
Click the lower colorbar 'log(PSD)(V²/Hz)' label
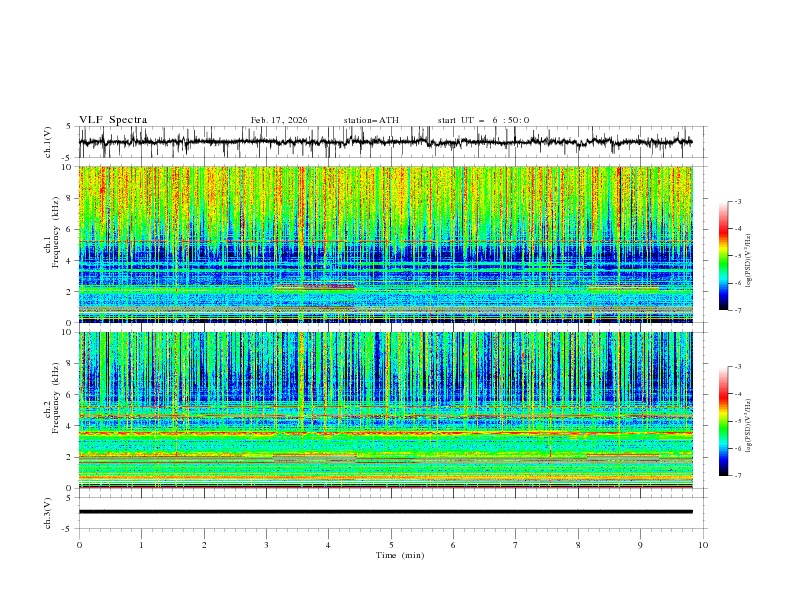point(749,426)
